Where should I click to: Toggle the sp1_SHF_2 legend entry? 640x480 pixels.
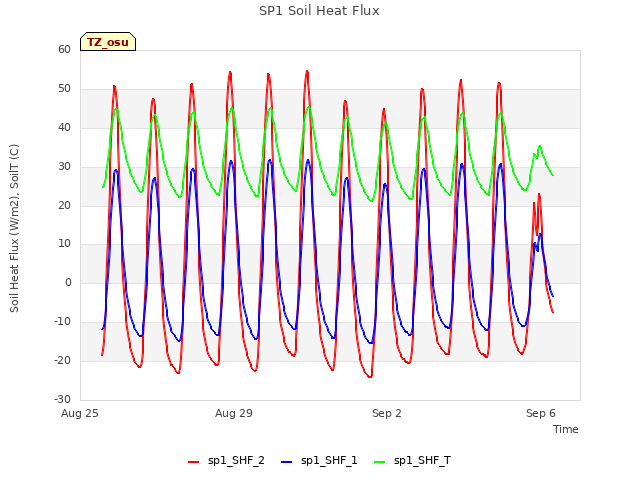[x=226, y=461]
